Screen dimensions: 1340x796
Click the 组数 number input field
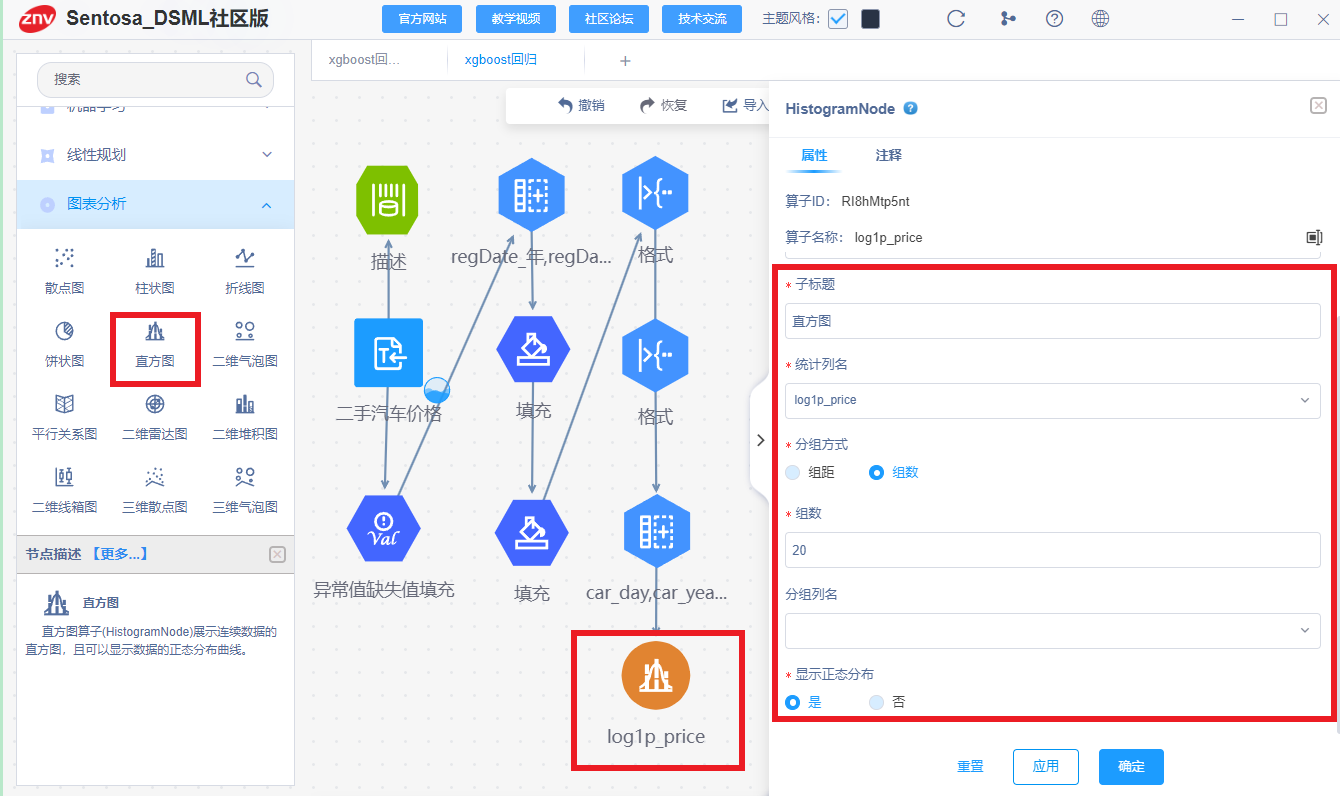(x=1052, y=550)
